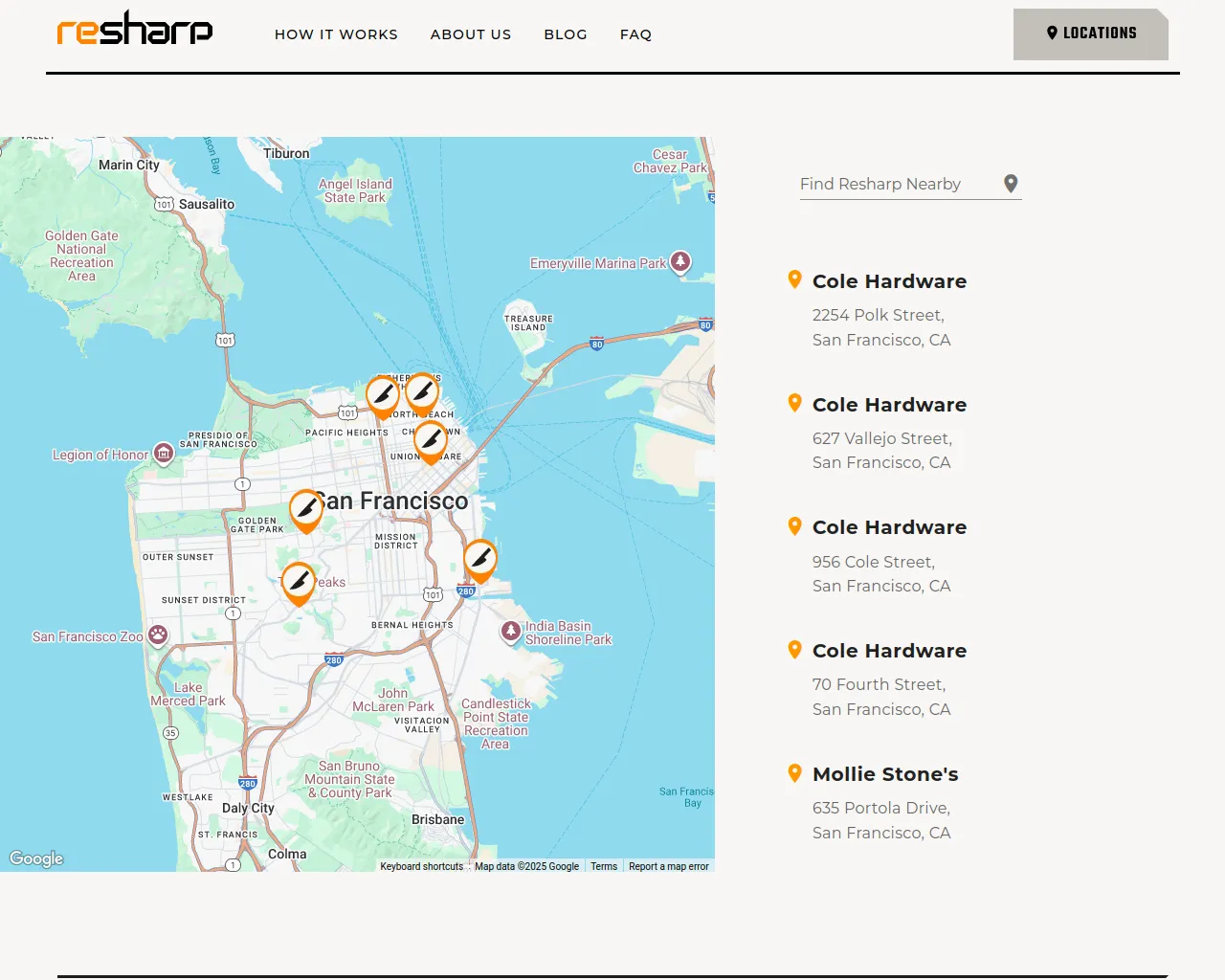Go to About Us page
Image resolution: width=1225 pixels, height=980 pixels.
click(471, 34)
